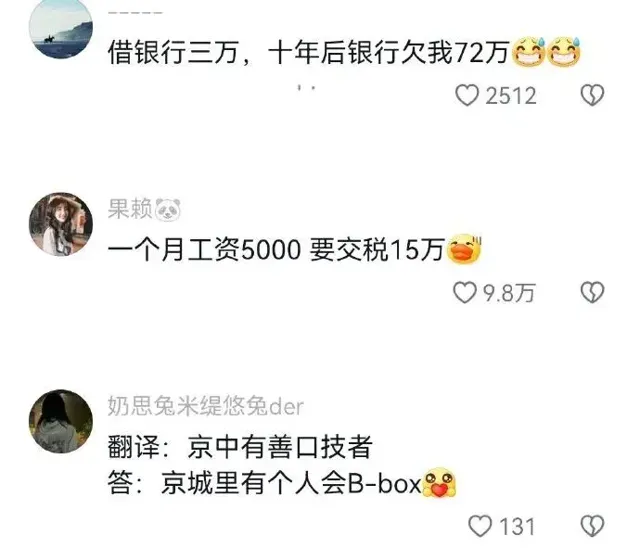
Task: Tap broken heart on 果赖's comment
Action: [x=592, y=293]
